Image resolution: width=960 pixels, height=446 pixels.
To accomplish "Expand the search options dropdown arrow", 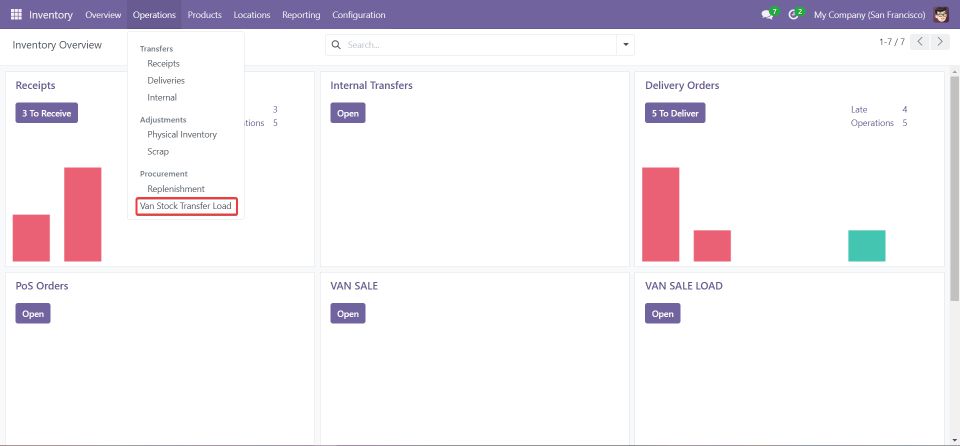I will point(626,45).
